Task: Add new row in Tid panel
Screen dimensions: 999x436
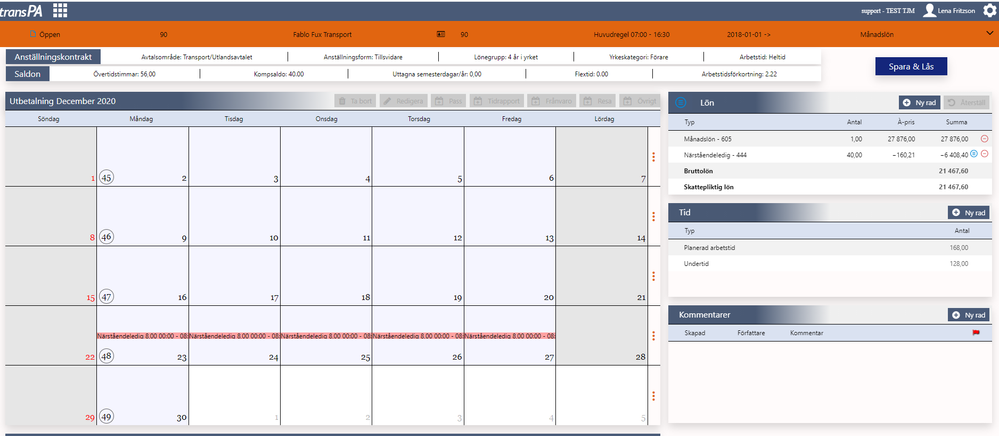Action: tap(968, 212)
